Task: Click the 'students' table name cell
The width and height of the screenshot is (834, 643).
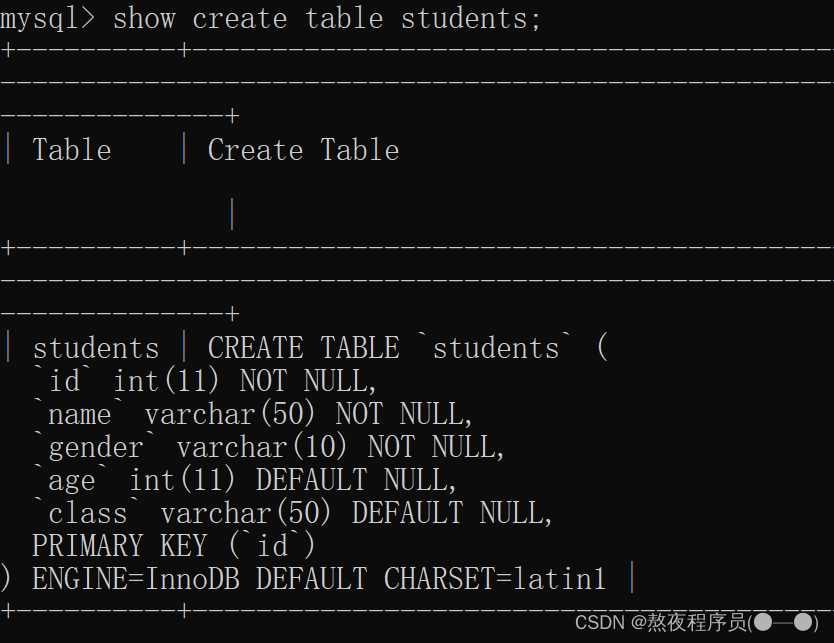Action: [x=96, y=348]
